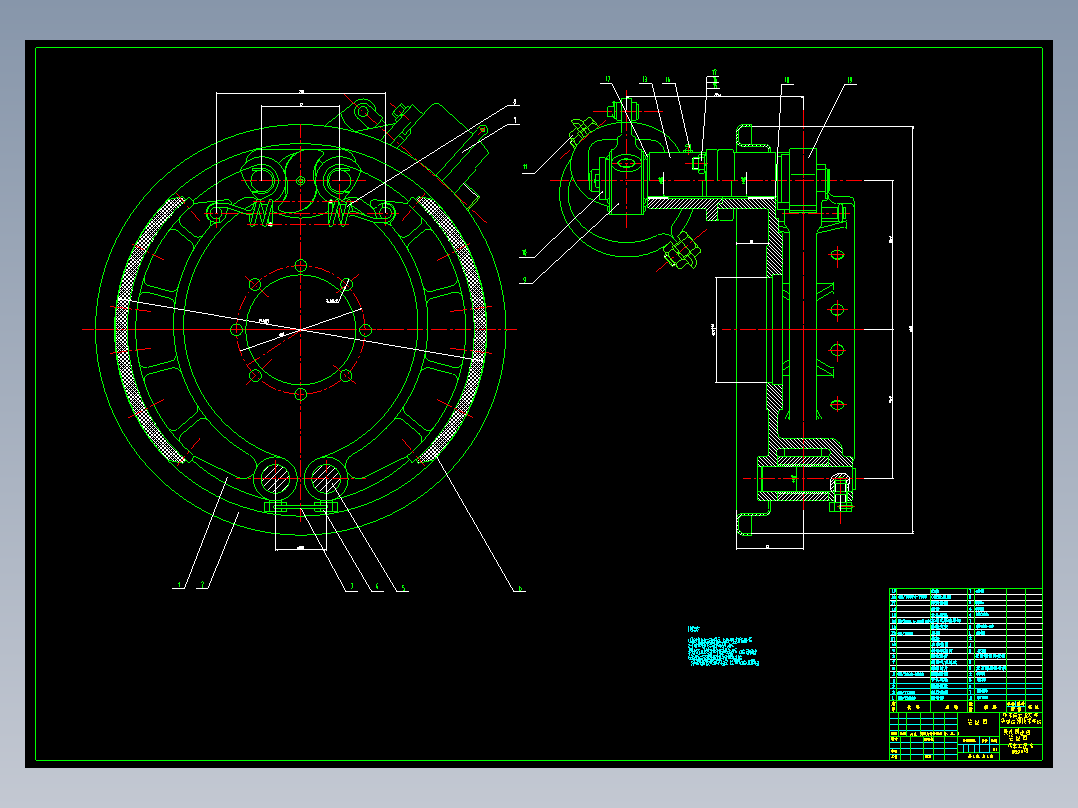Viewport: 1078px width, 808px height.
Task: Pick the left return spring coil
Action: click(x=261, y=212)
